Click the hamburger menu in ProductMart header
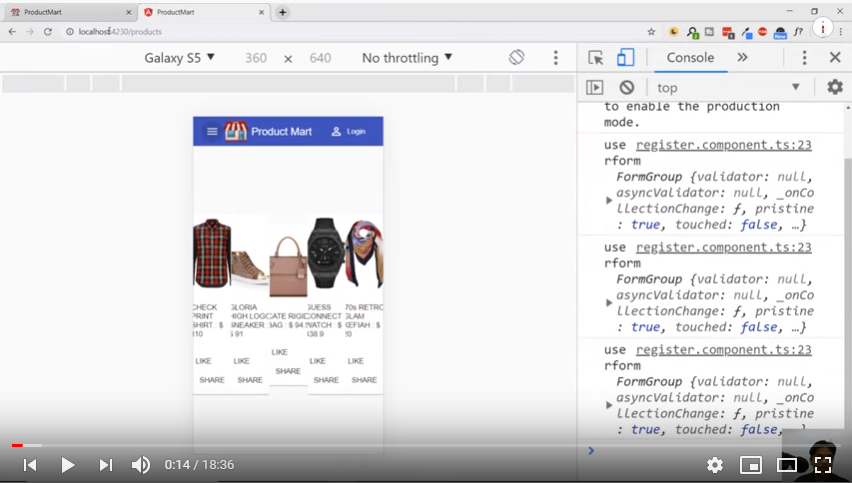The image size is (852, 483). pyautogui.click(x=212, y=131)
